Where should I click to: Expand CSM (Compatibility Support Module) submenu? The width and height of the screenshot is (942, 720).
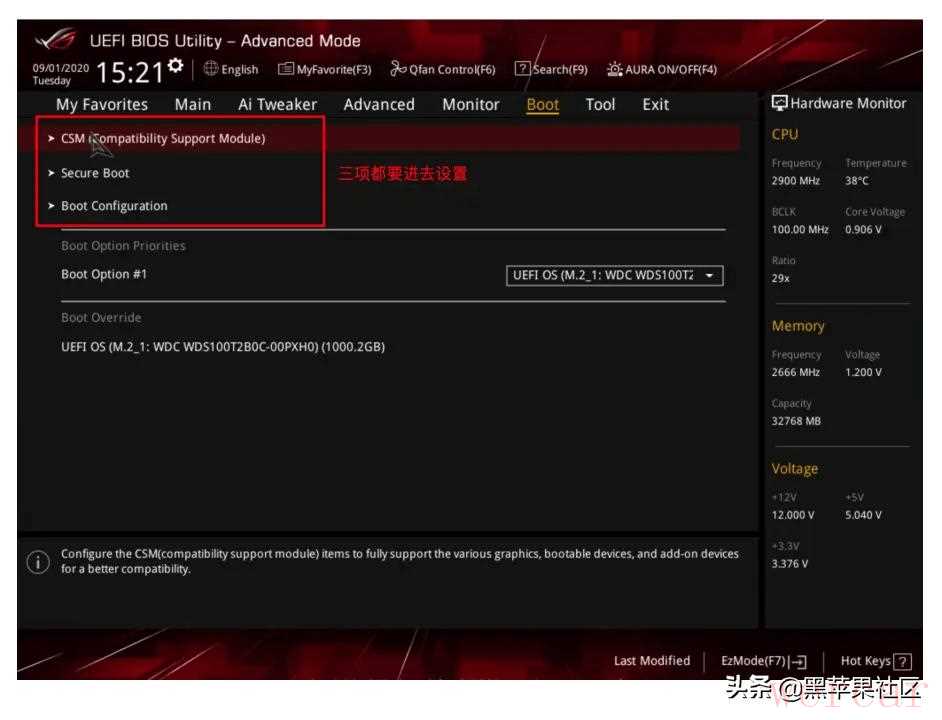pos(163,139)
